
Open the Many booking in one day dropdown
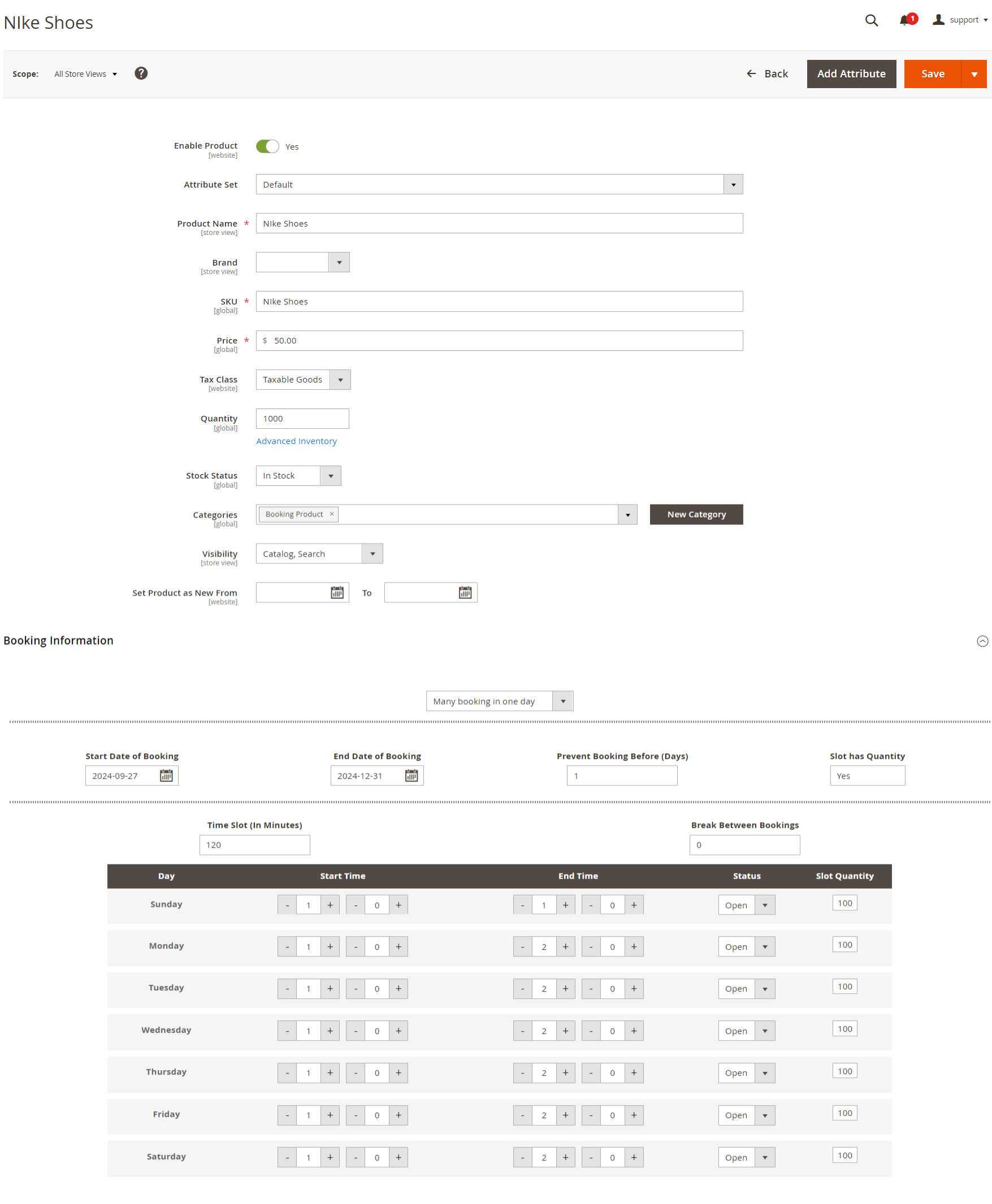coord(500,701)
